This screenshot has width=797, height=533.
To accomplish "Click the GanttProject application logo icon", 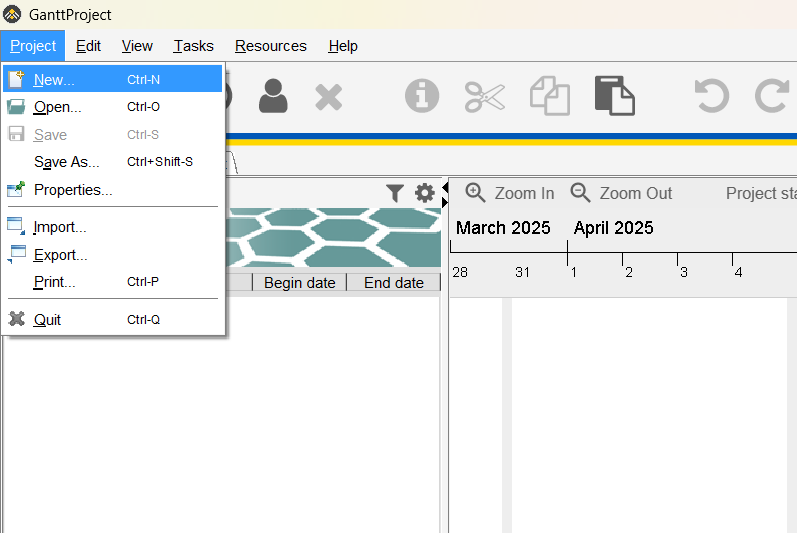I will [x=12, y=14].
